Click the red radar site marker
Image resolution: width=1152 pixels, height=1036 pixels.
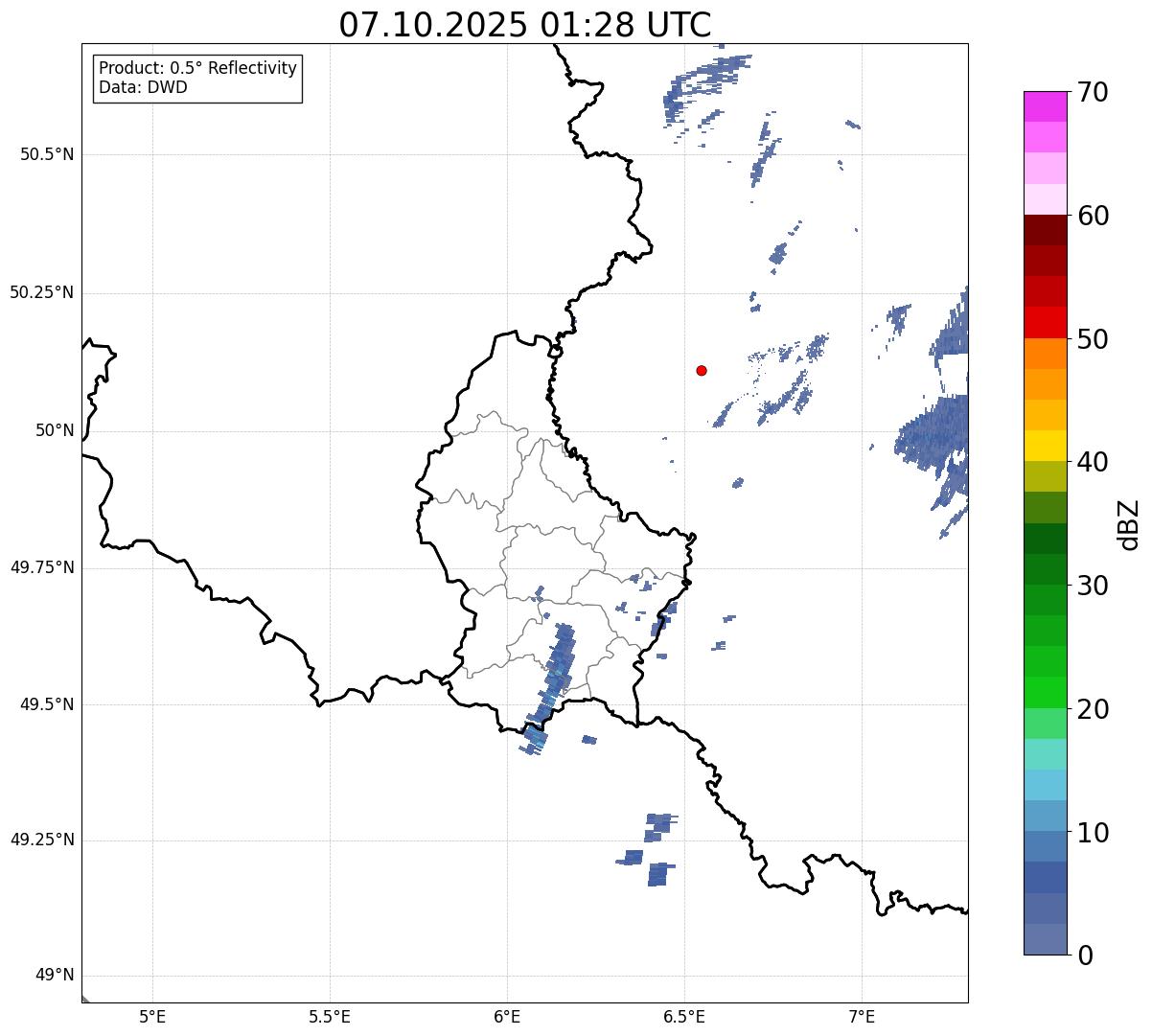(x=702, y=370)
